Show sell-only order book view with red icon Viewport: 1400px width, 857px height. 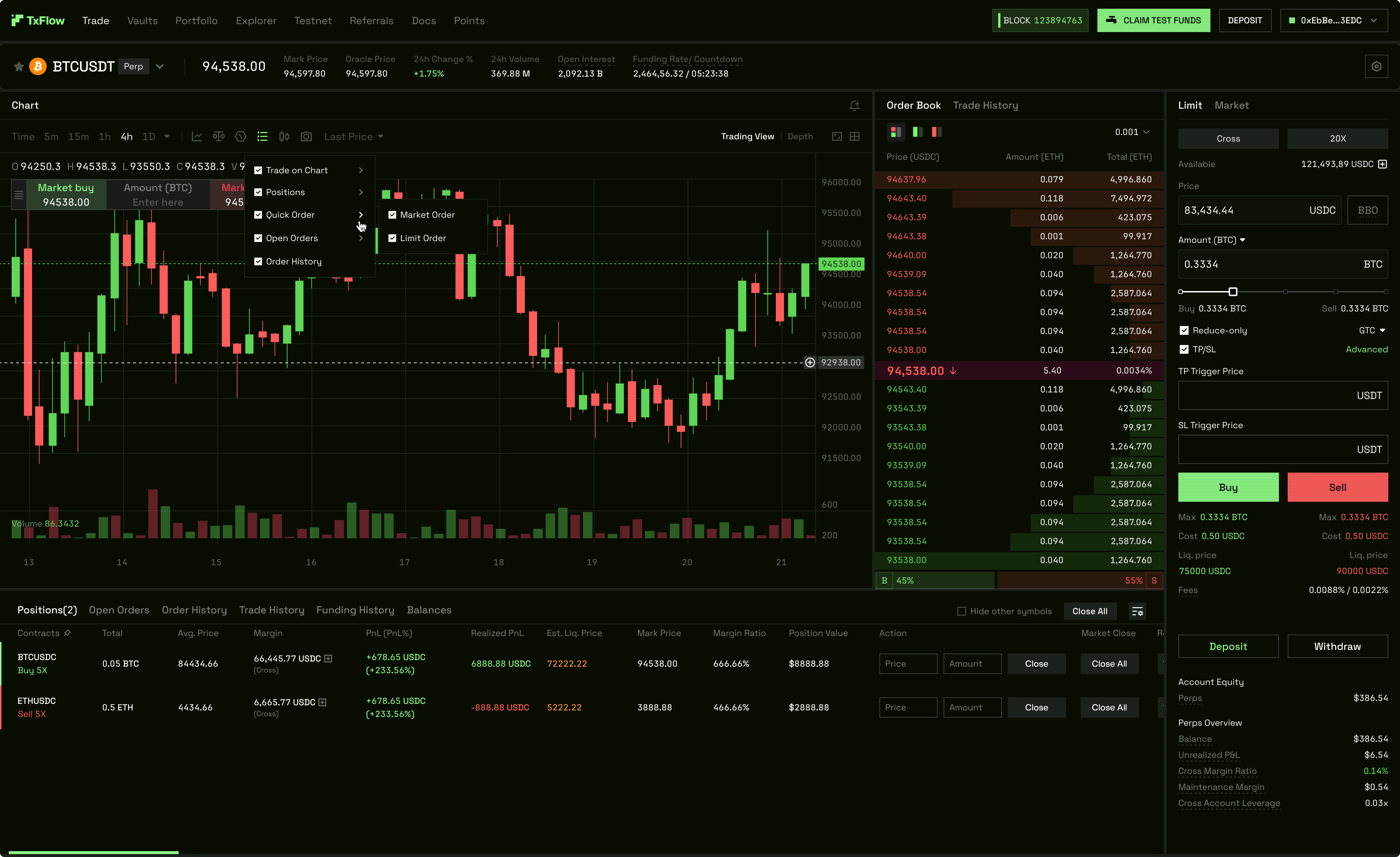click(x=936, y=132)
